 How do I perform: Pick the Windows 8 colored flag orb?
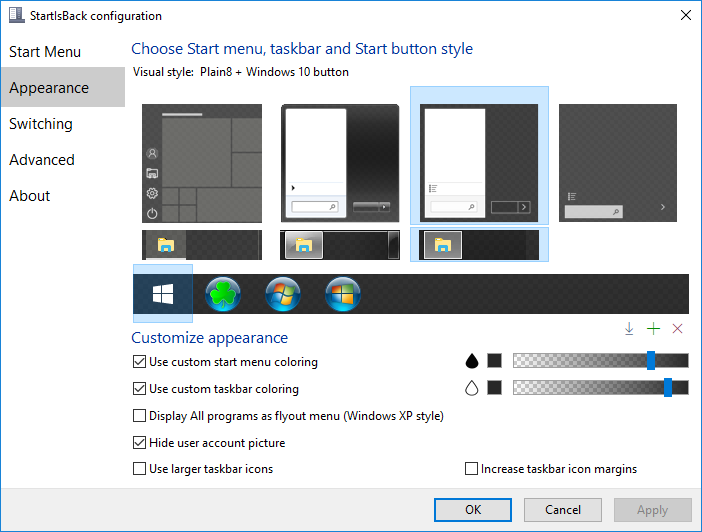pos(343,294)
